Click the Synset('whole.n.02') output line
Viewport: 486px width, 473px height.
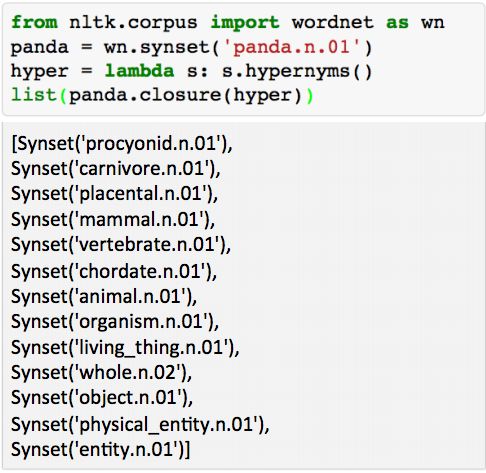point(101,373)
